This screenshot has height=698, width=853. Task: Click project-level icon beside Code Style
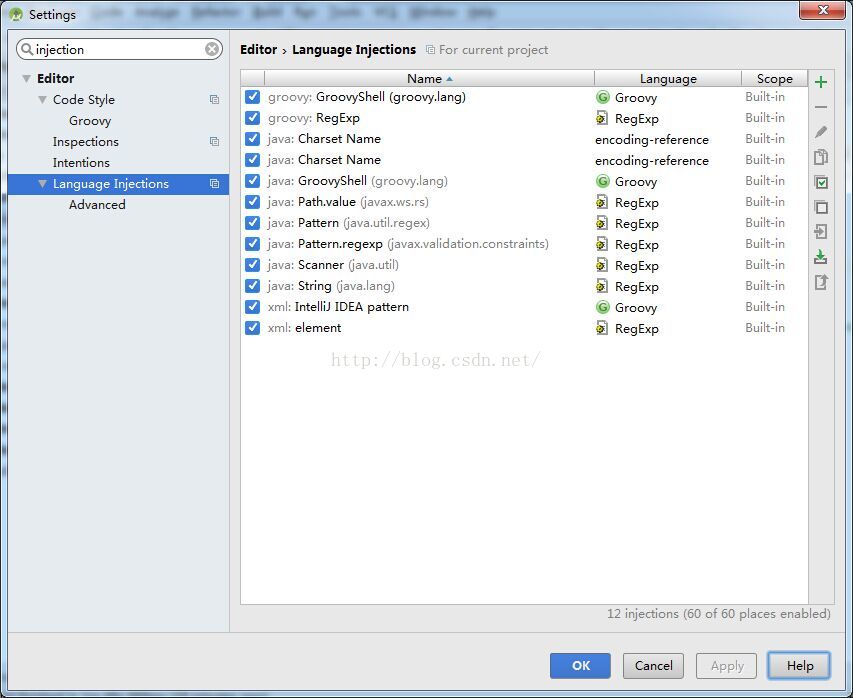pyautogui.click(x=214, y=100)
